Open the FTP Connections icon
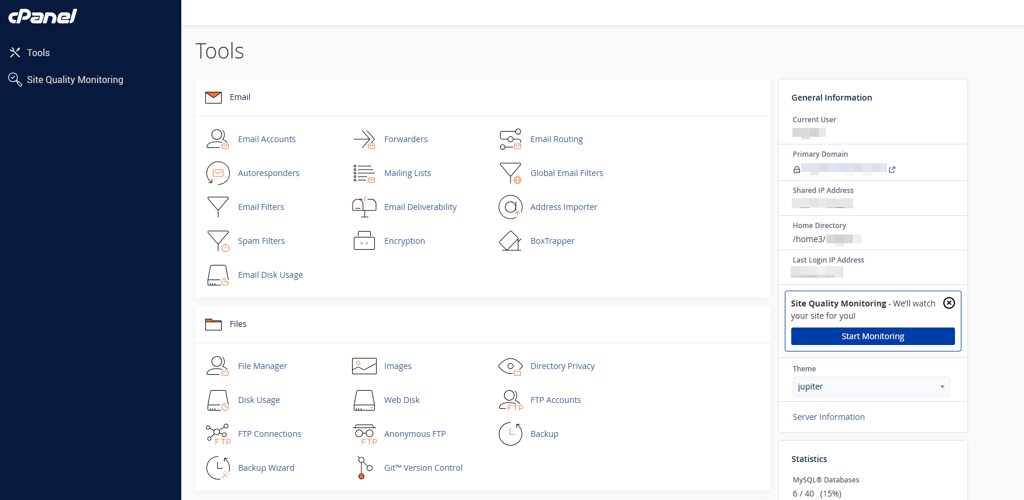 click(x=217, y=434)
